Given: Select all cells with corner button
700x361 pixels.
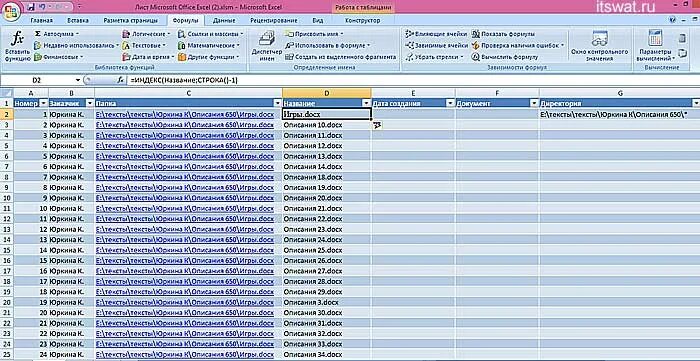Looking at the screenshot, I should pos(6,93).
